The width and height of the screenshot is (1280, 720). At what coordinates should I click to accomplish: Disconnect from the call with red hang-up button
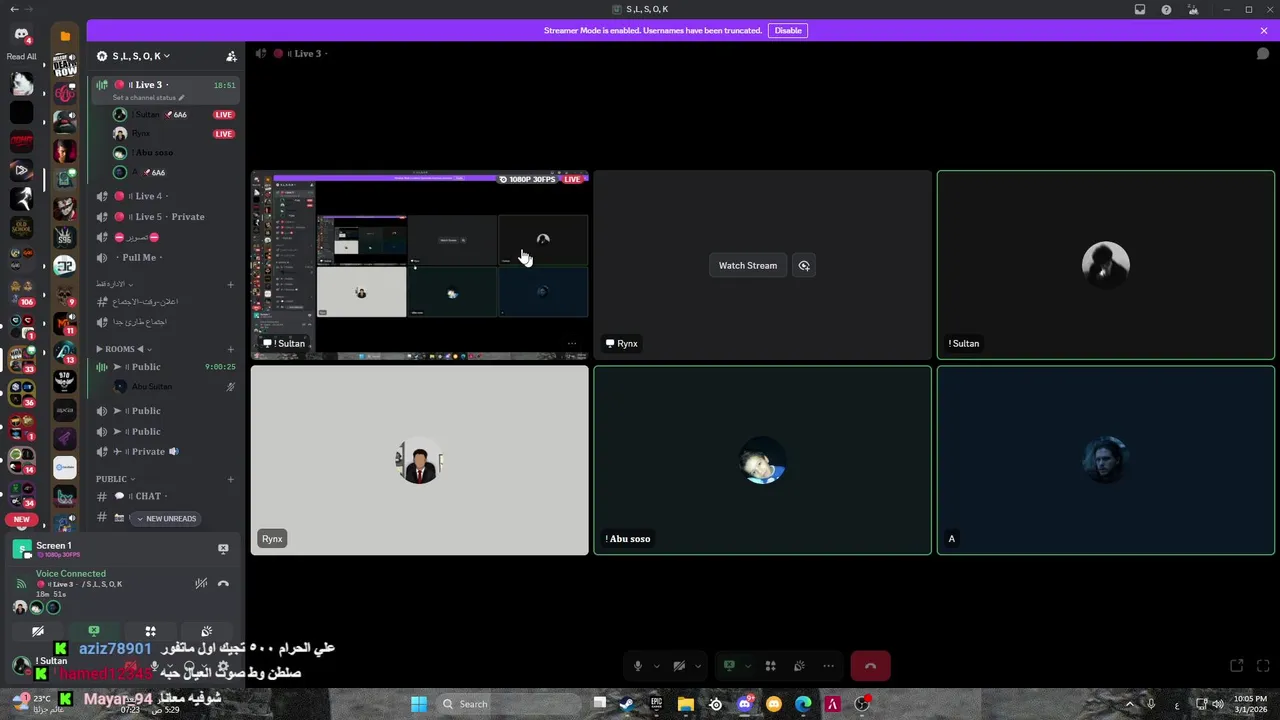(x=870, y=666)
